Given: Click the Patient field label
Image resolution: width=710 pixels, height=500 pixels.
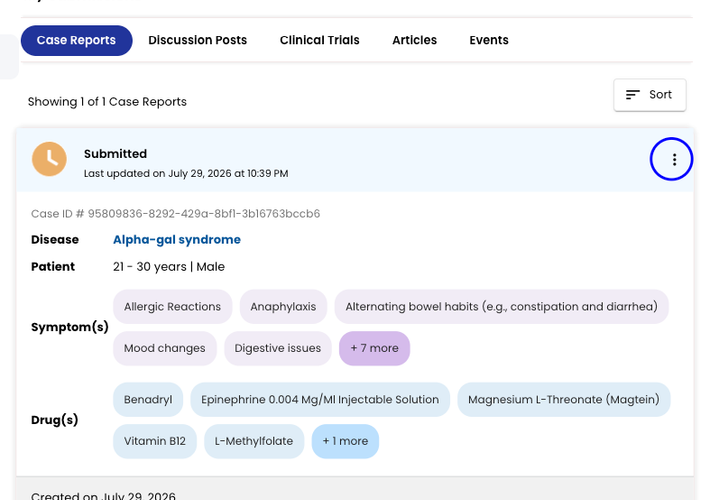Looking at the screenshot, I should [x=53, y=267].
